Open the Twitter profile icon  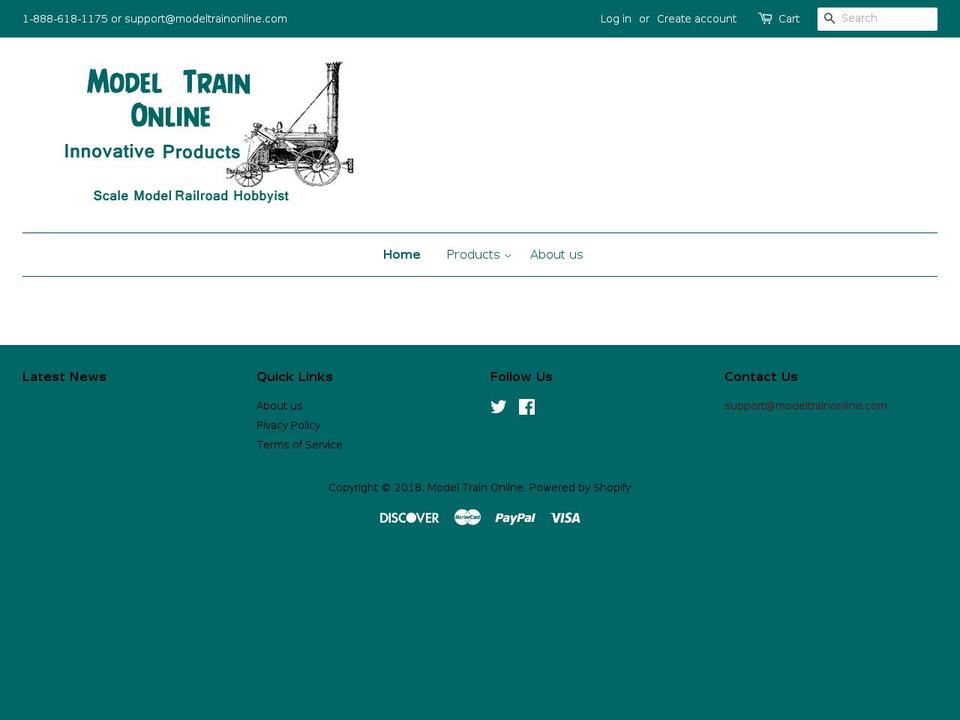pyautogui.click(x=498, y=407)
